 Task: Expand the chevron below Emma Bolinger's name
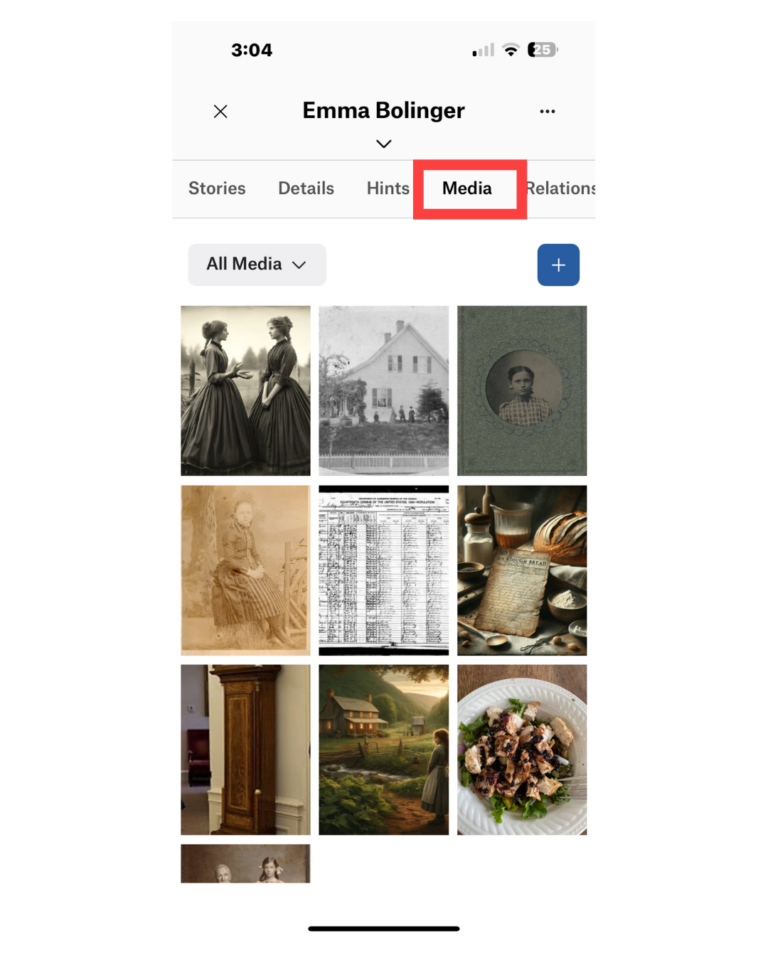pyautogui.click(x=383, y=144)
